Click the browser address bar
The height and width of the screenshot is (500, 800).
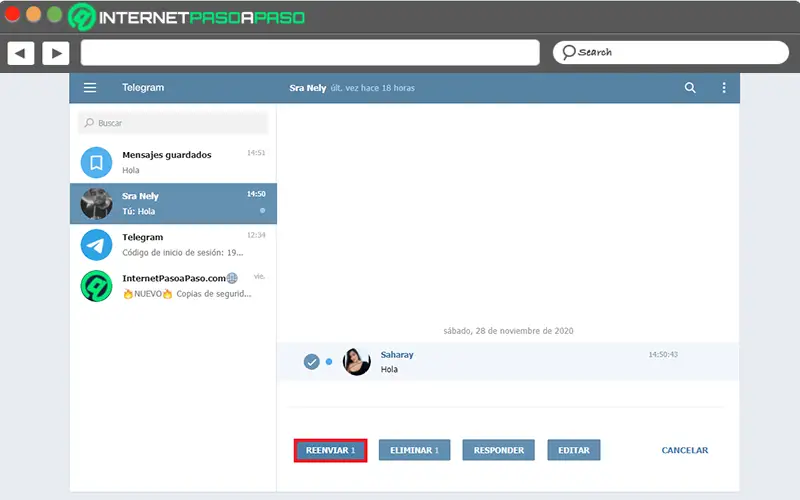310,53
